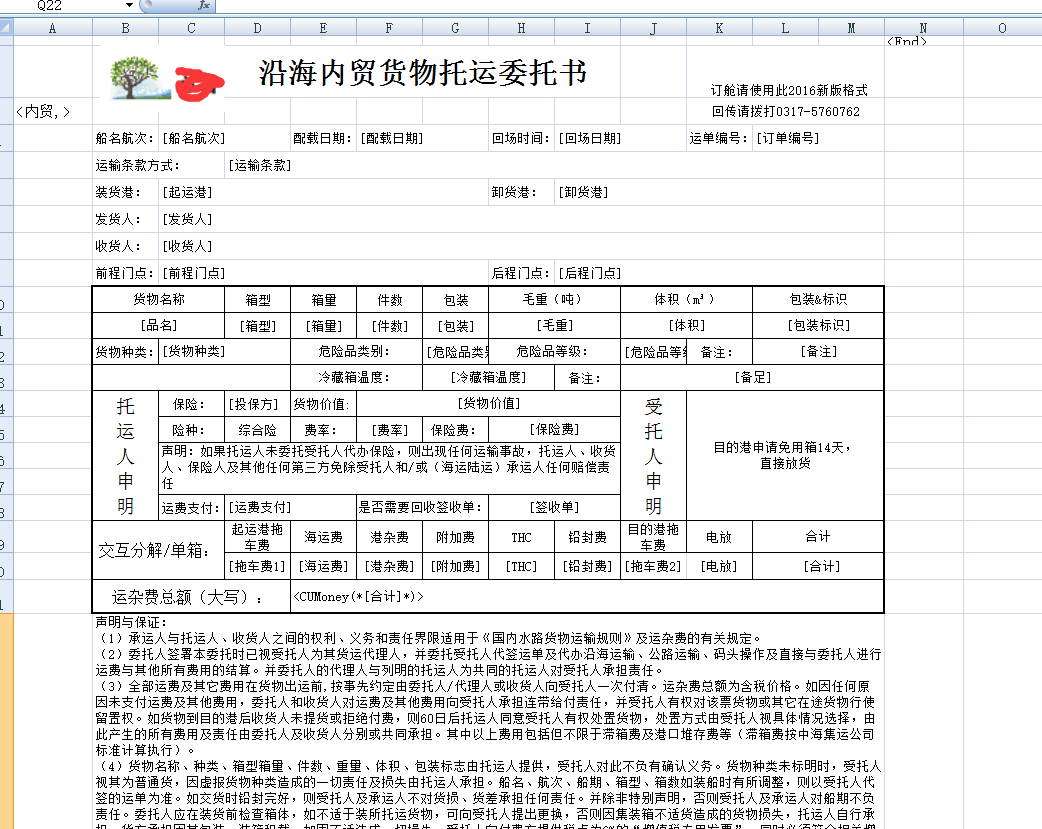This screenshot has width=1042, height=829.
Task: Select the [货物价值] placeholder cell
Action: click(x=488, y=404)
